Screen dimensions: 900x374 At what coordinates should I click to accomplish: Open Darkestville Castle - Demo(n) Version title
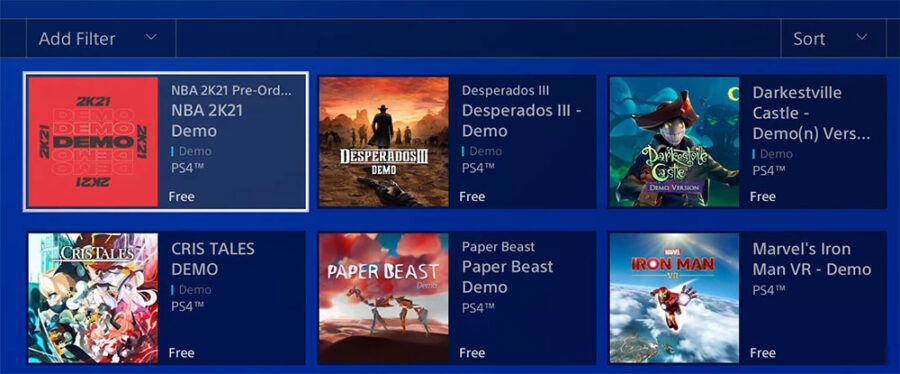tap(812, 114)
